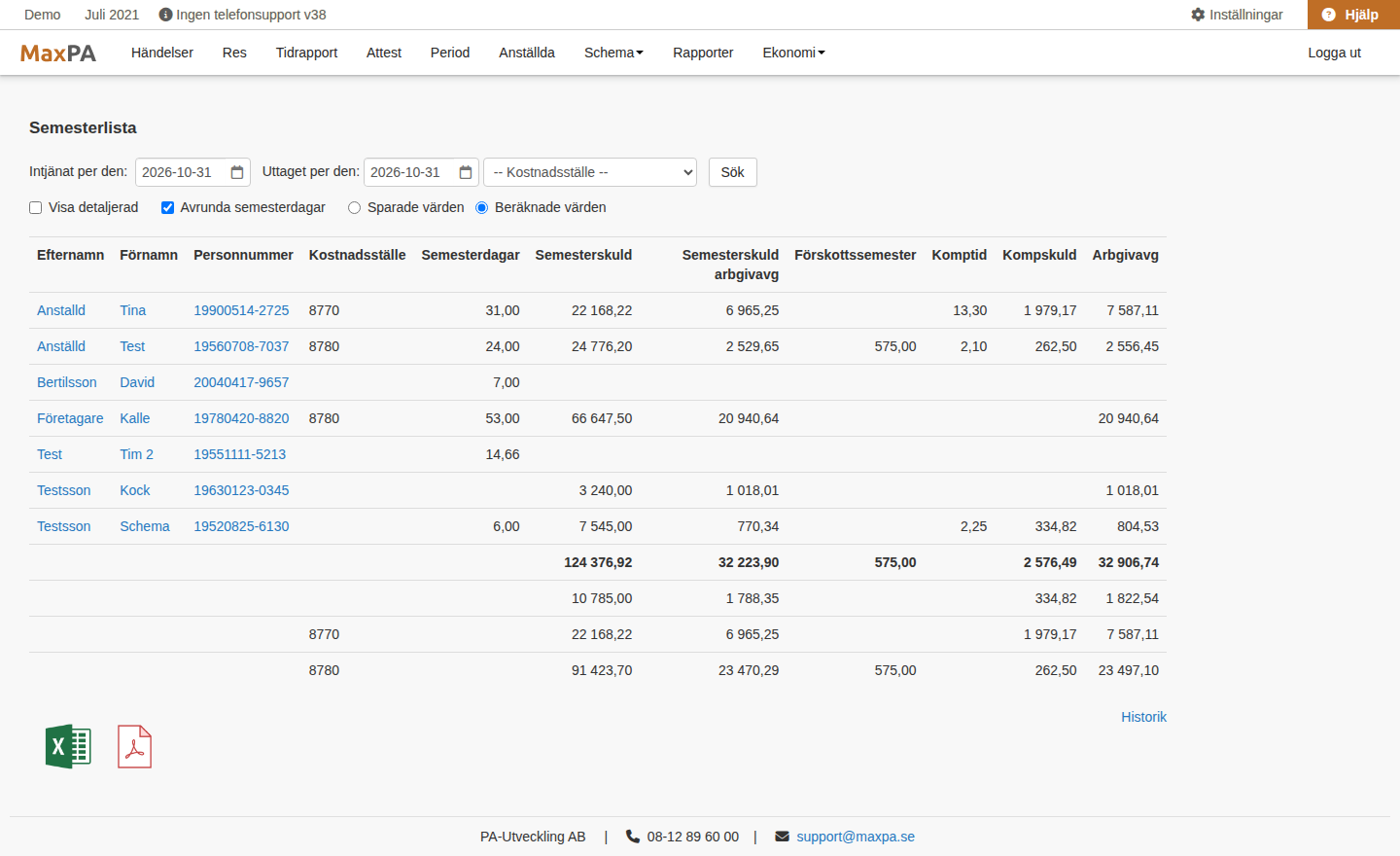
Task: Click the Semesterdagar column header
Action: click(x=471, y=255)
